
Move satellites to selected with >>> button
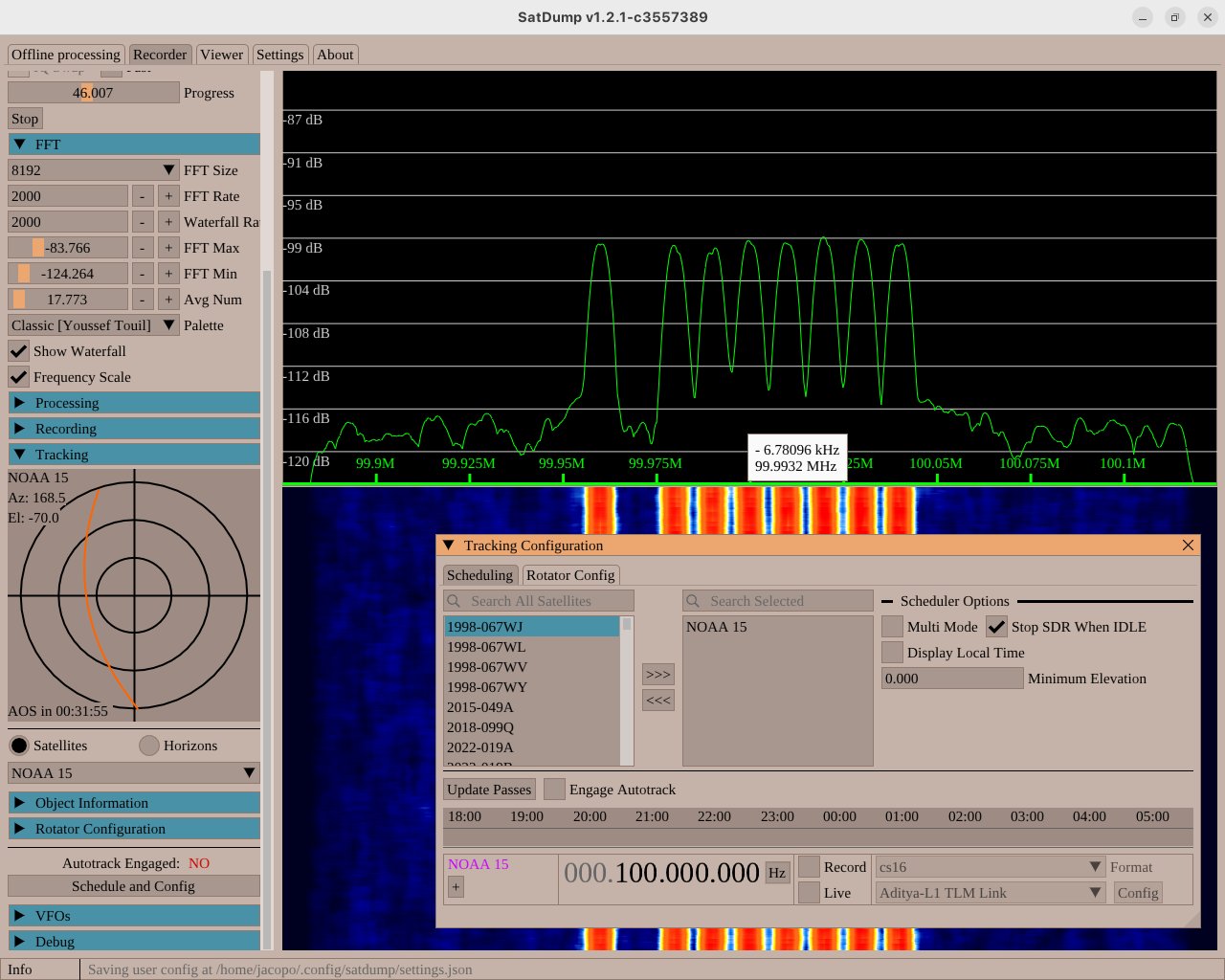658,675
